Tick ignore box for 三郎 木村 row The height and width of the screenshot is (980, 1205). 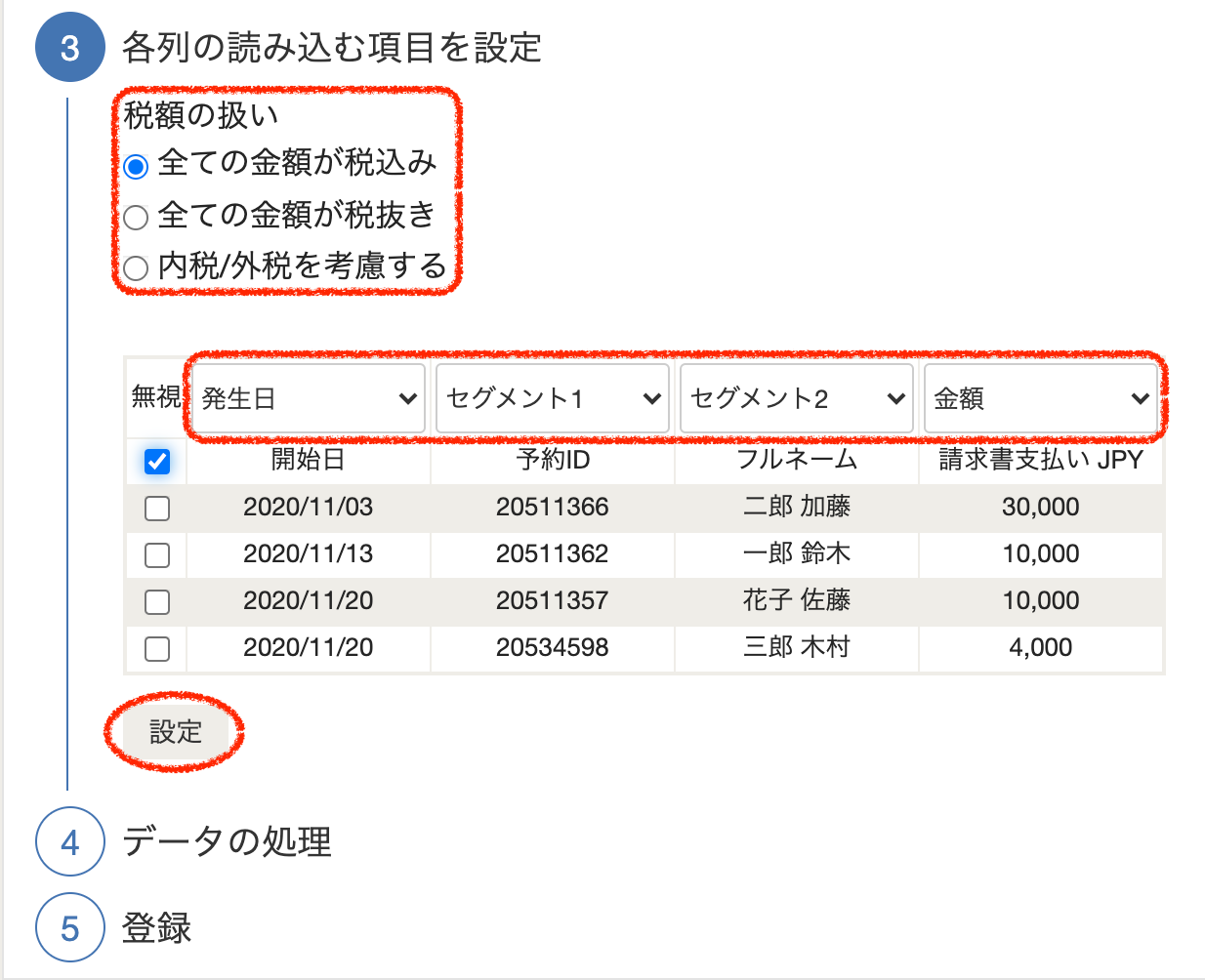coord(157,649)
